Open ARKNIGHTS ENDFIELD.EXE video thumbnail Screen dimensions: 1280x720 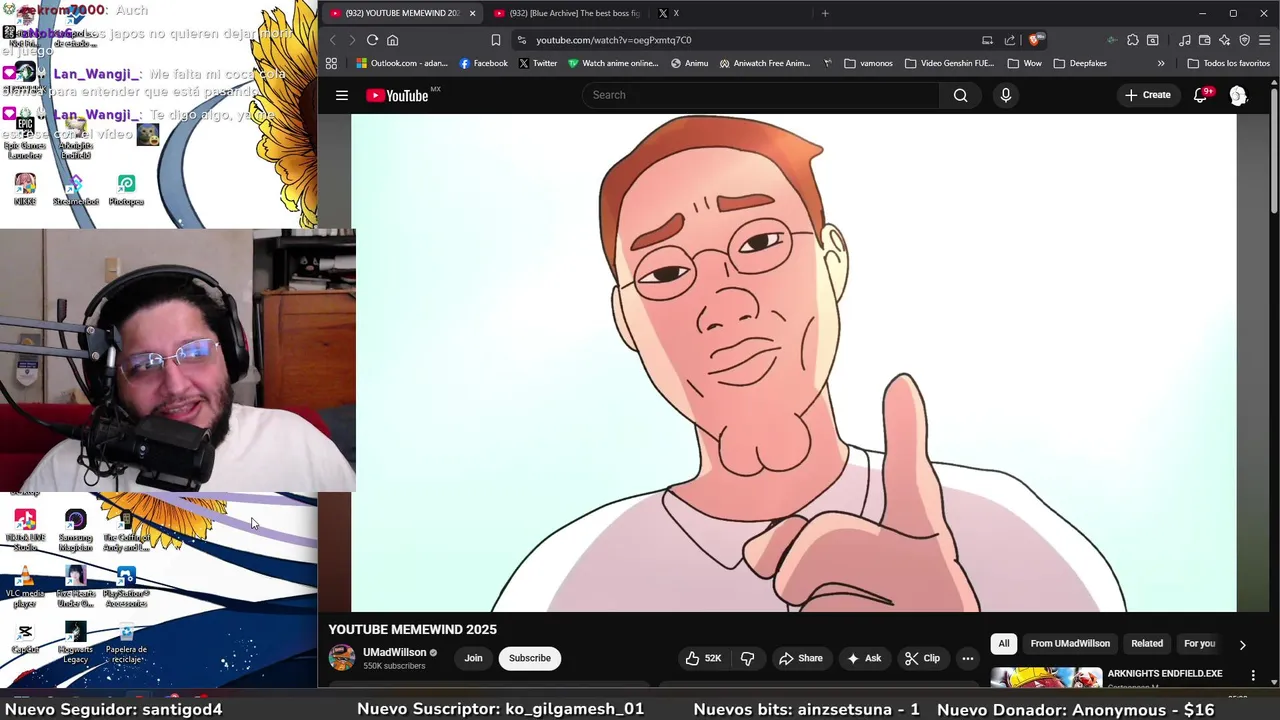coord(1046,678)
